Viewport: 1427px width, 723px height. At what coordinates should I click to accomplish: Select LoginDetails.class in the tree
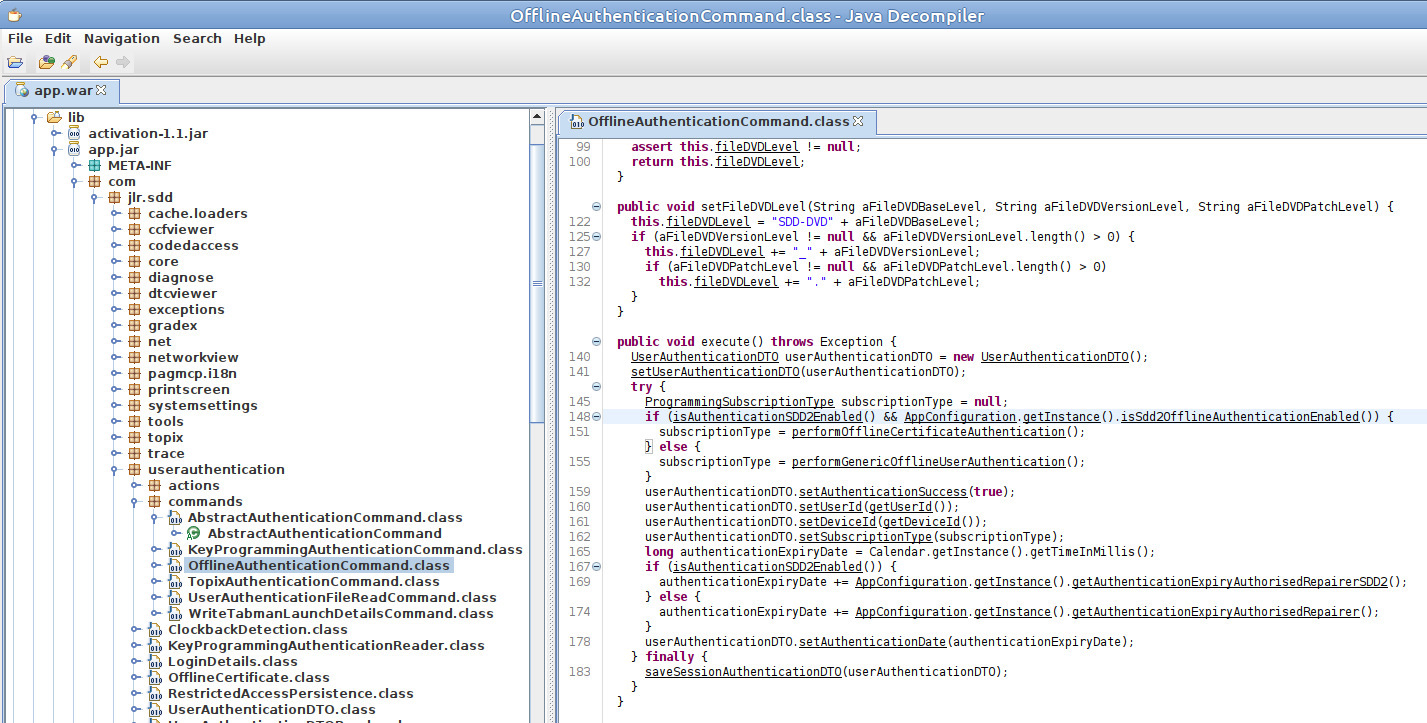point(232,662)
